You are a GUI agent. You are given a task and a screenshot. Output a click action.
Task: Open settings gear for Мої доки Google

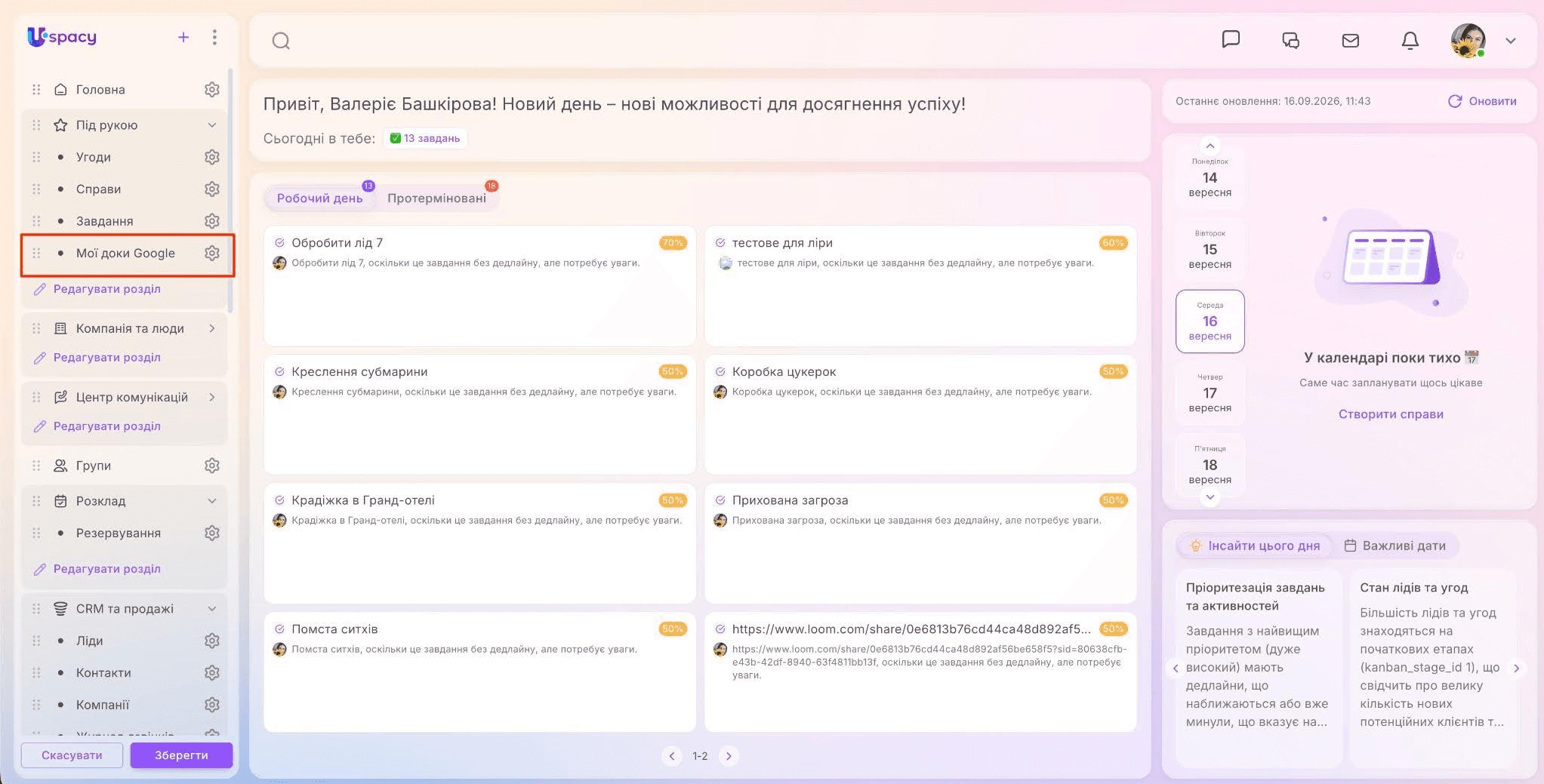pyautogui.click(x=212, y=253)
